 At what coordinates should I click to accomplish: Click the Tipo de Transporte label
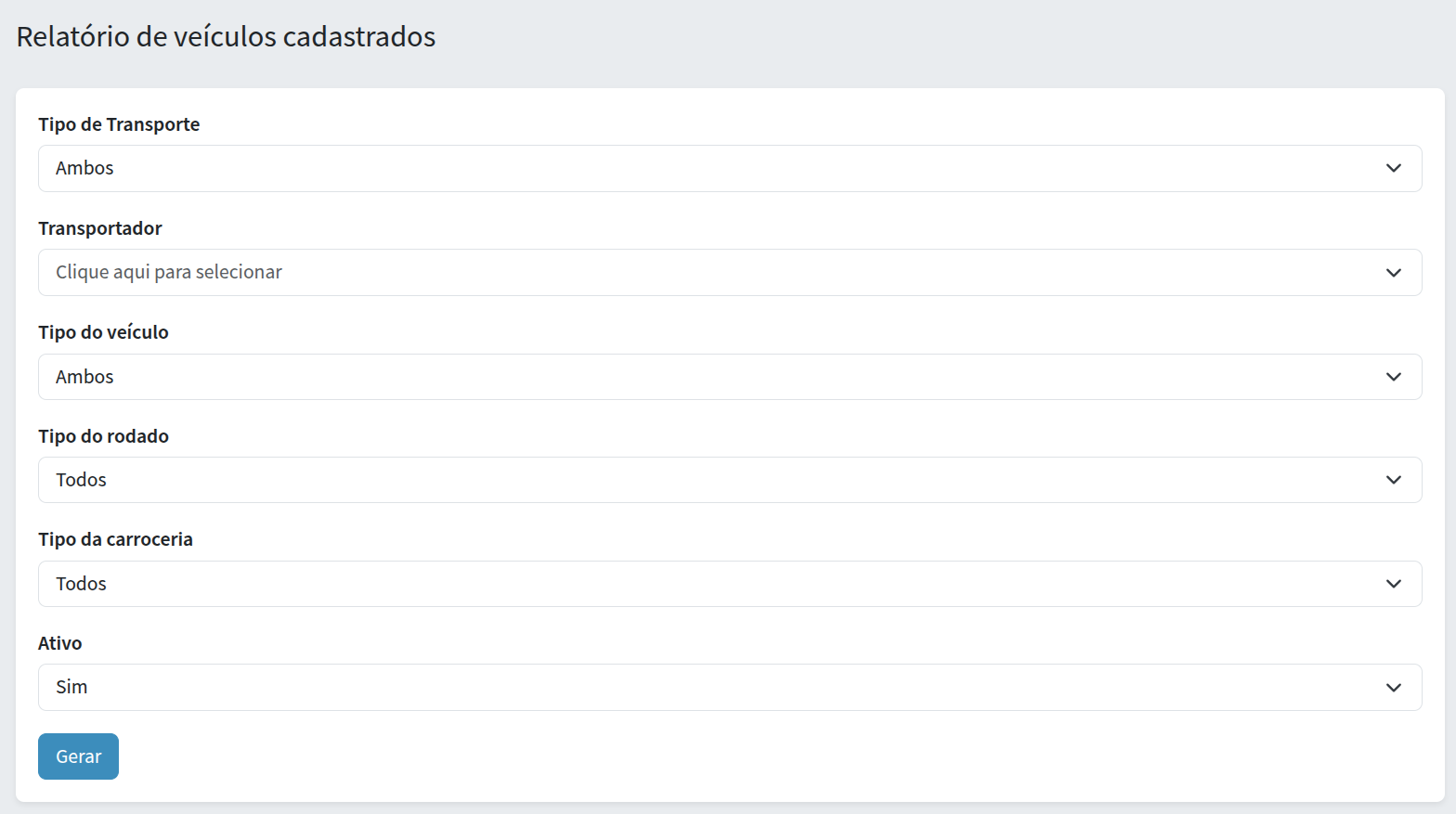click(x=119, y=124)
